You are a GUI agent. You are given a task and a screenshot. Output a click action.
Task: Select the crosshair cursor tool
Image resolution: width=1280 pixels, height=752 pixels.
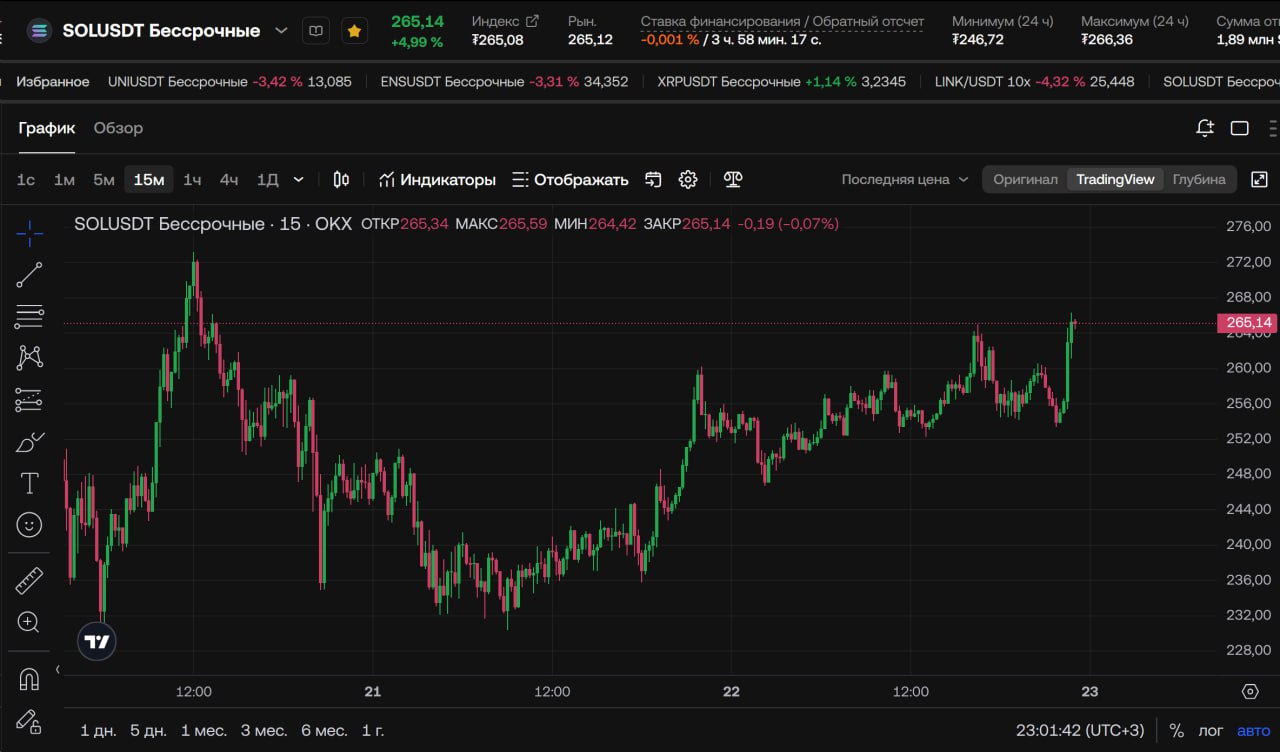29,234
